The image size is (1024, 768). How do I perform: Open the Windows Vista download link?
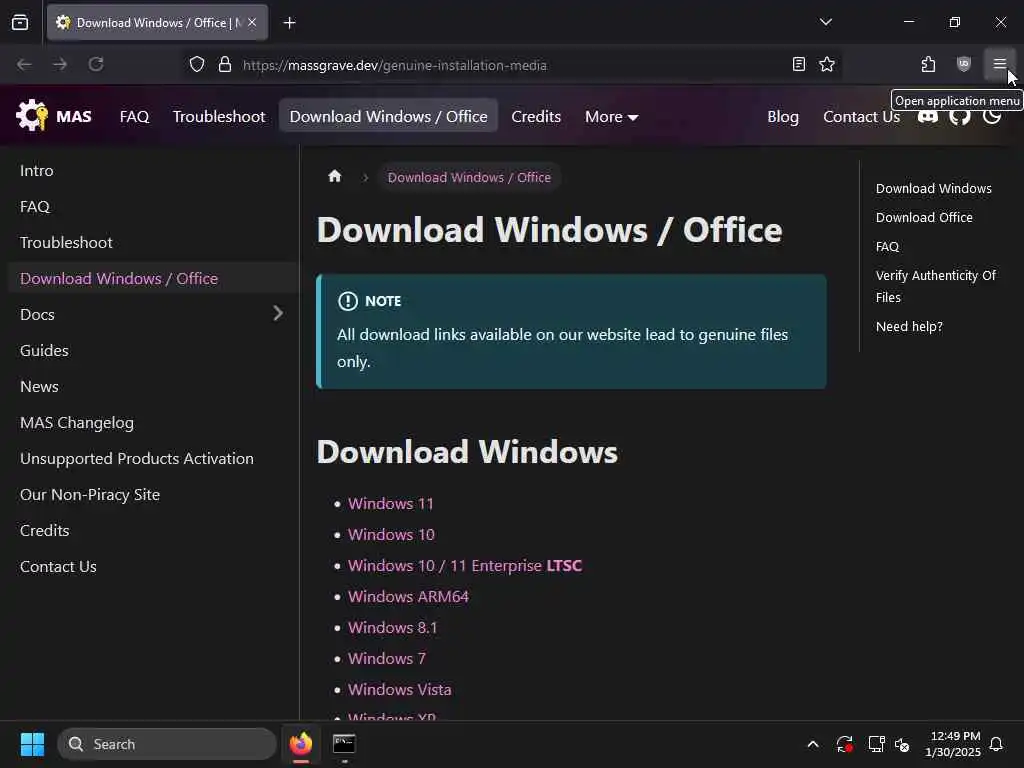click(400, 690)
